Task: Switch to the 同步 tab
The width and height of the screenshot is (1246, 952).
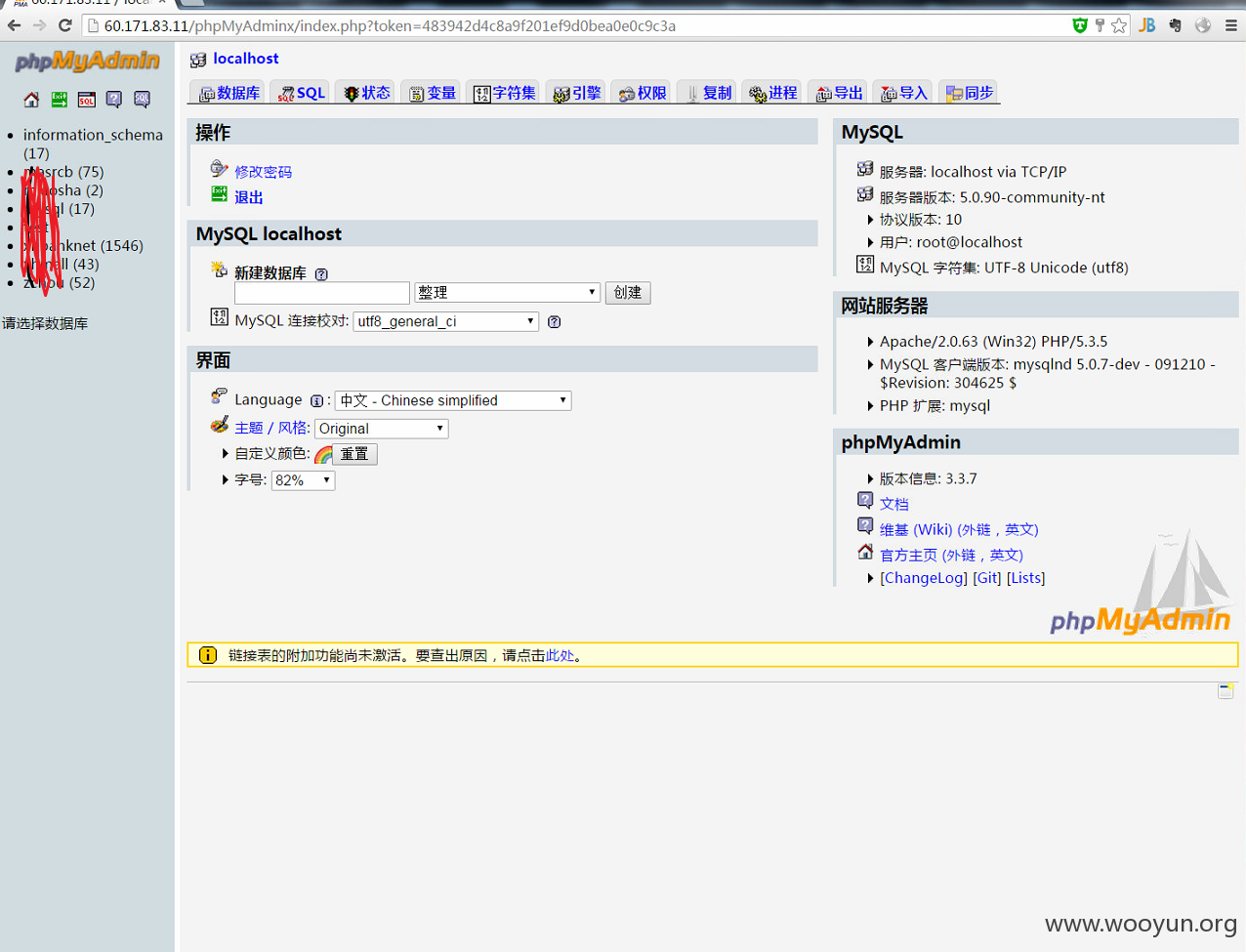Action: tap(969, 93)
